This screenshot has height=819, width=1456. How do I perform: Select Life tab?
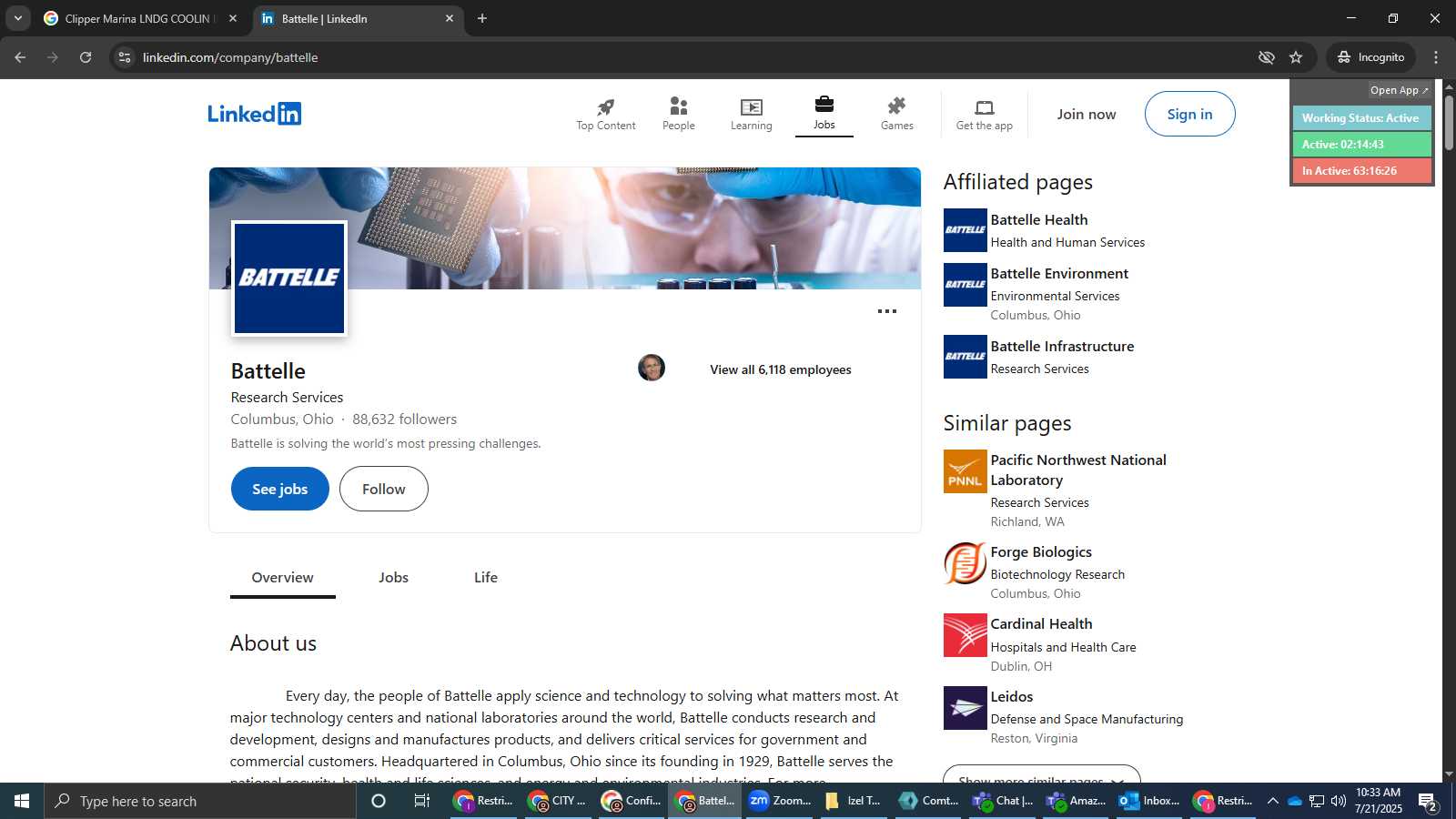486,578
